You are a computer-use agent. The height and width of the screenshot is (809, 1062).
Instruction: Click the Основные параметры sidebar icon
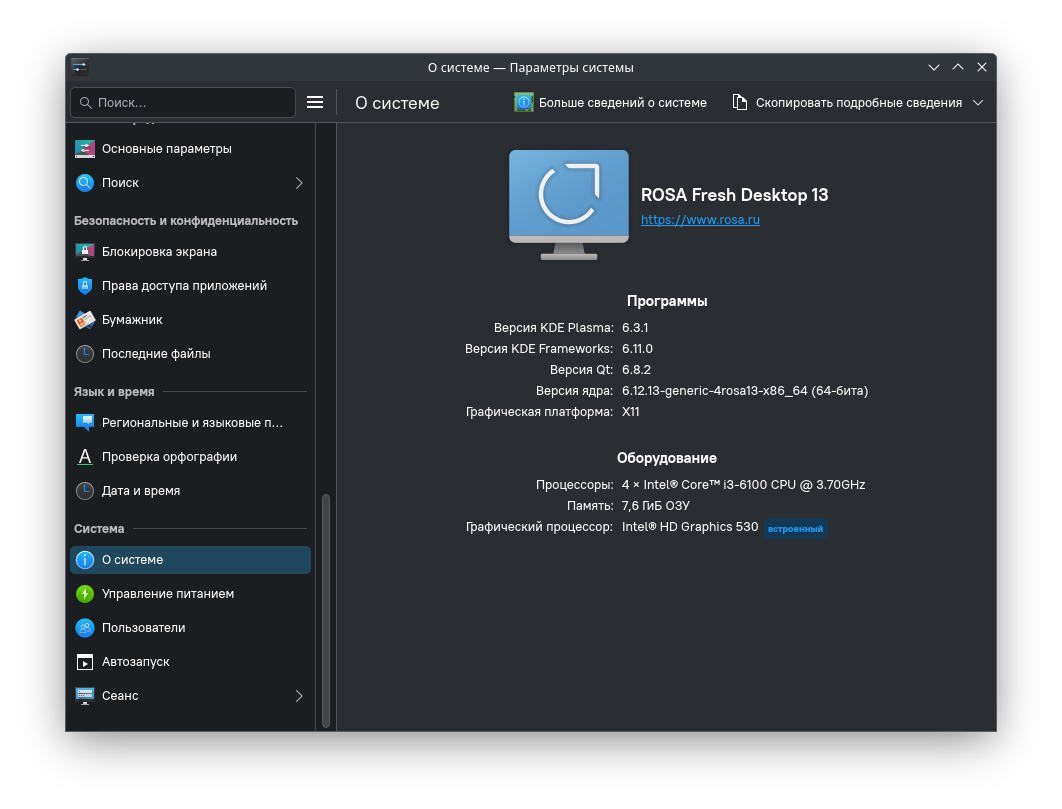85,149
